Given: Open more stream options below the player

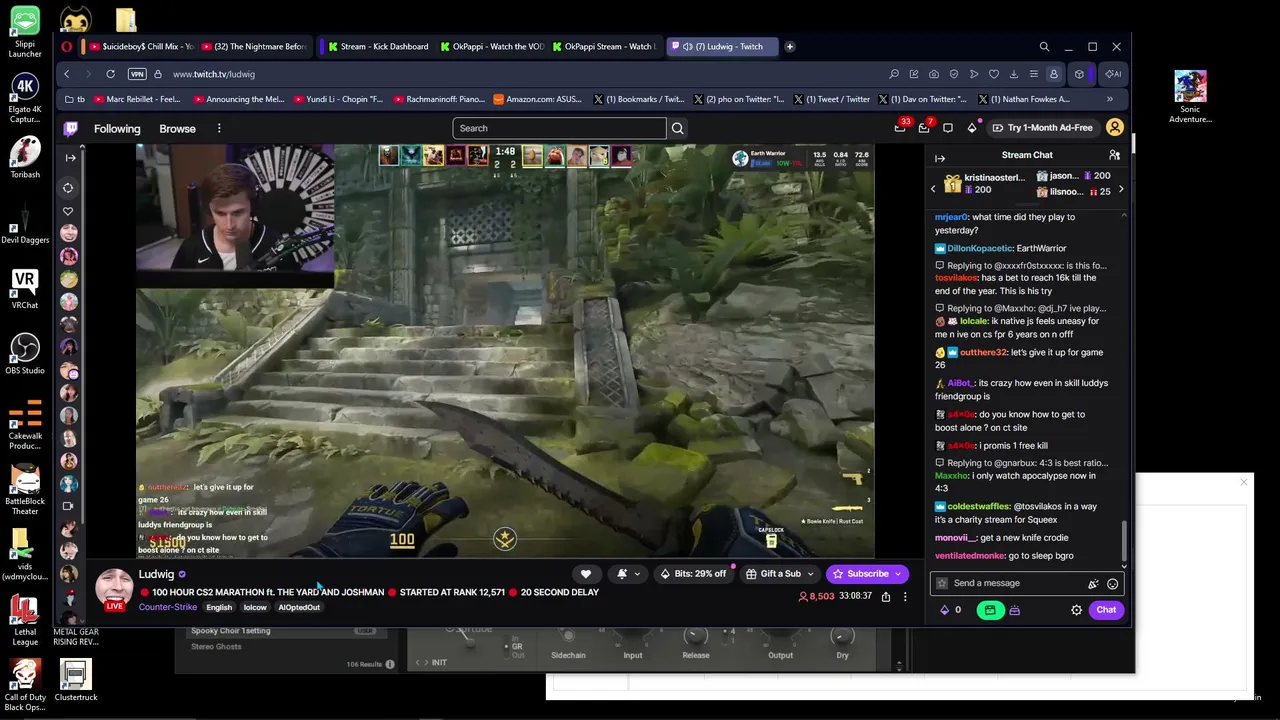Looking at the screenshot, I should [x=905, y=597].
